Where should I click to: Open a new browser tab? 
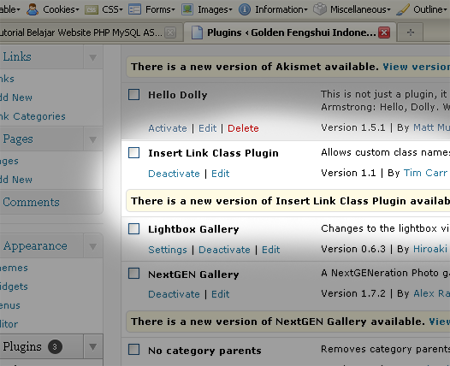pyautogui.click(x=411, y=32)
